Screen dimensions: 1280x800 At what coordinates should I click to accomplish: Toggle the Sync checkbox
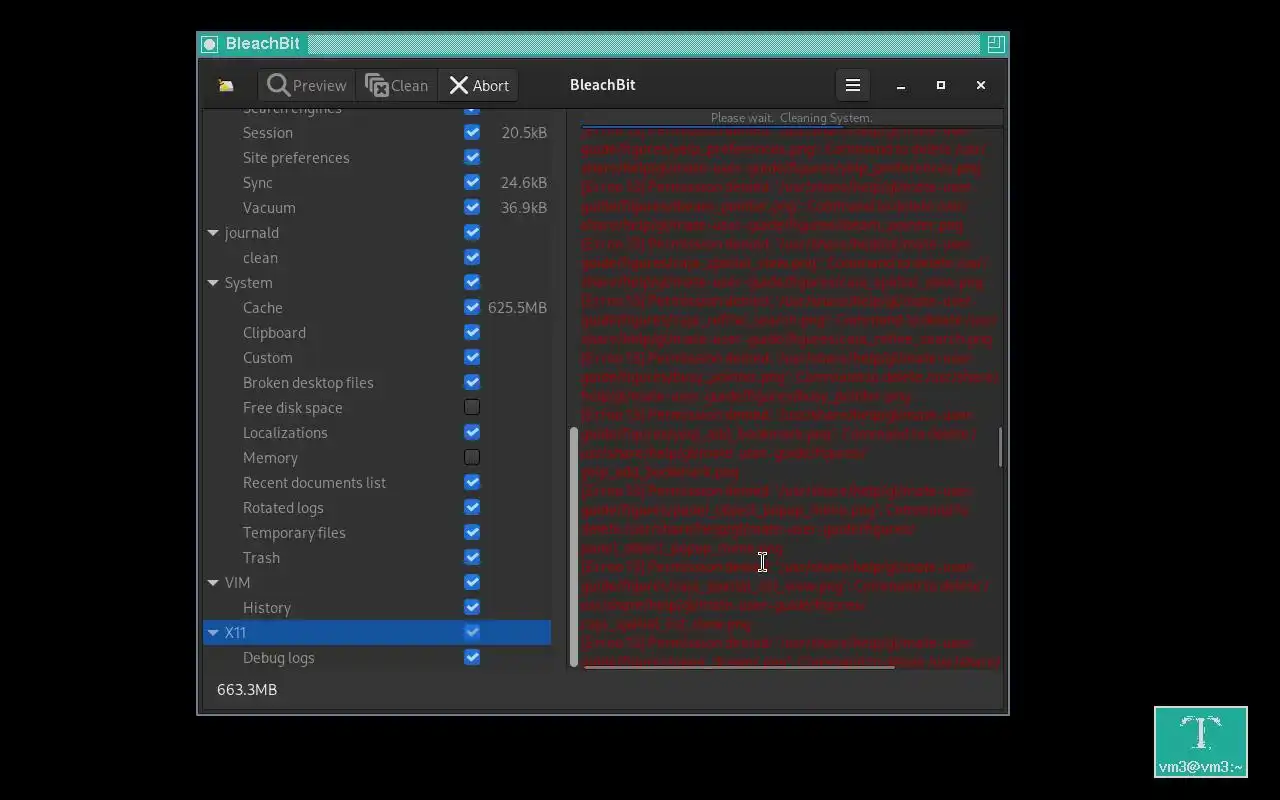click(472, 183)
